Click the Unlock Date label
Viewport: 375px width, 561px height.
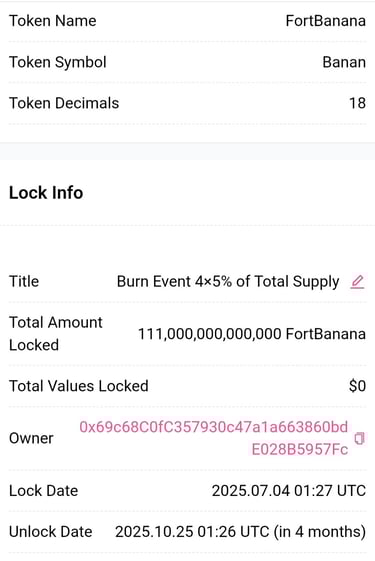pyautogui.click(x=50, y=532)
